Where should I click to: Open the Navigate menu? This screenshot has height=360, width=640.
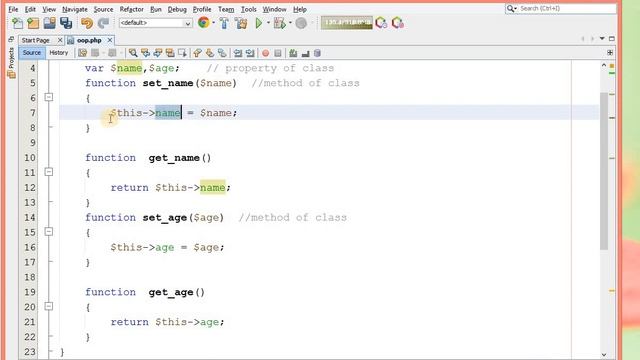click(75, 9)
